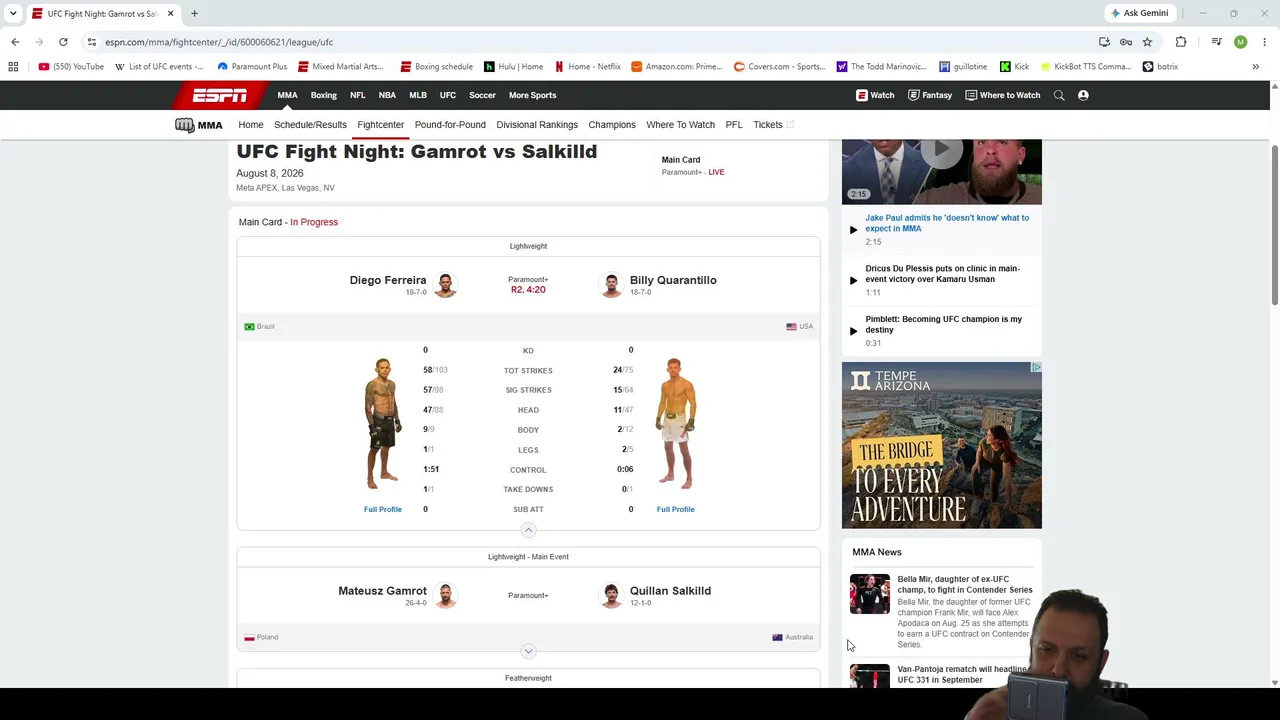1280x720 pixels.
Task: Go back using the browser back arrow
Action: click(15, 42)
